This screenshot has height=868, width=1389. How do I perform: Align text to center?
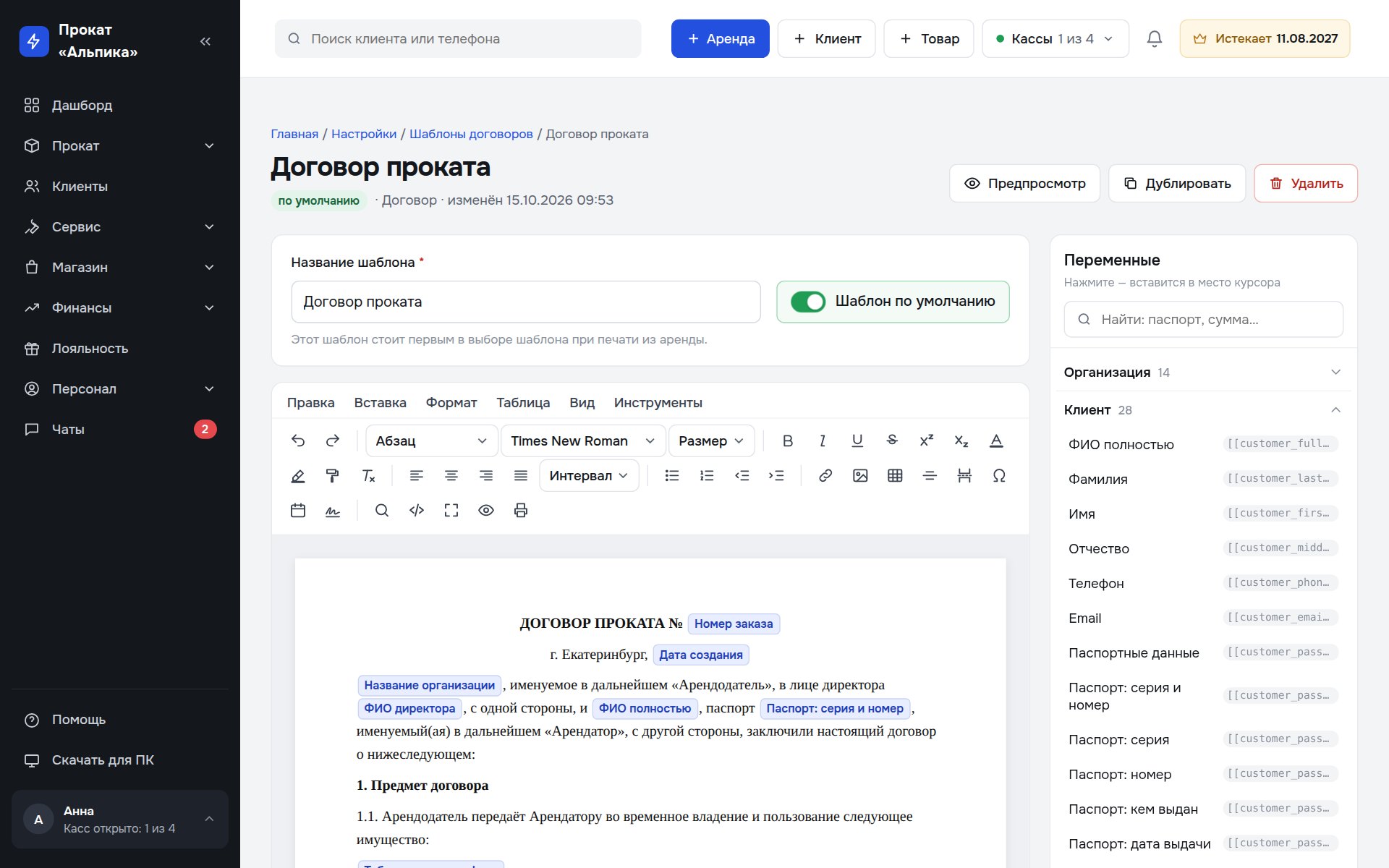(451, 475)
